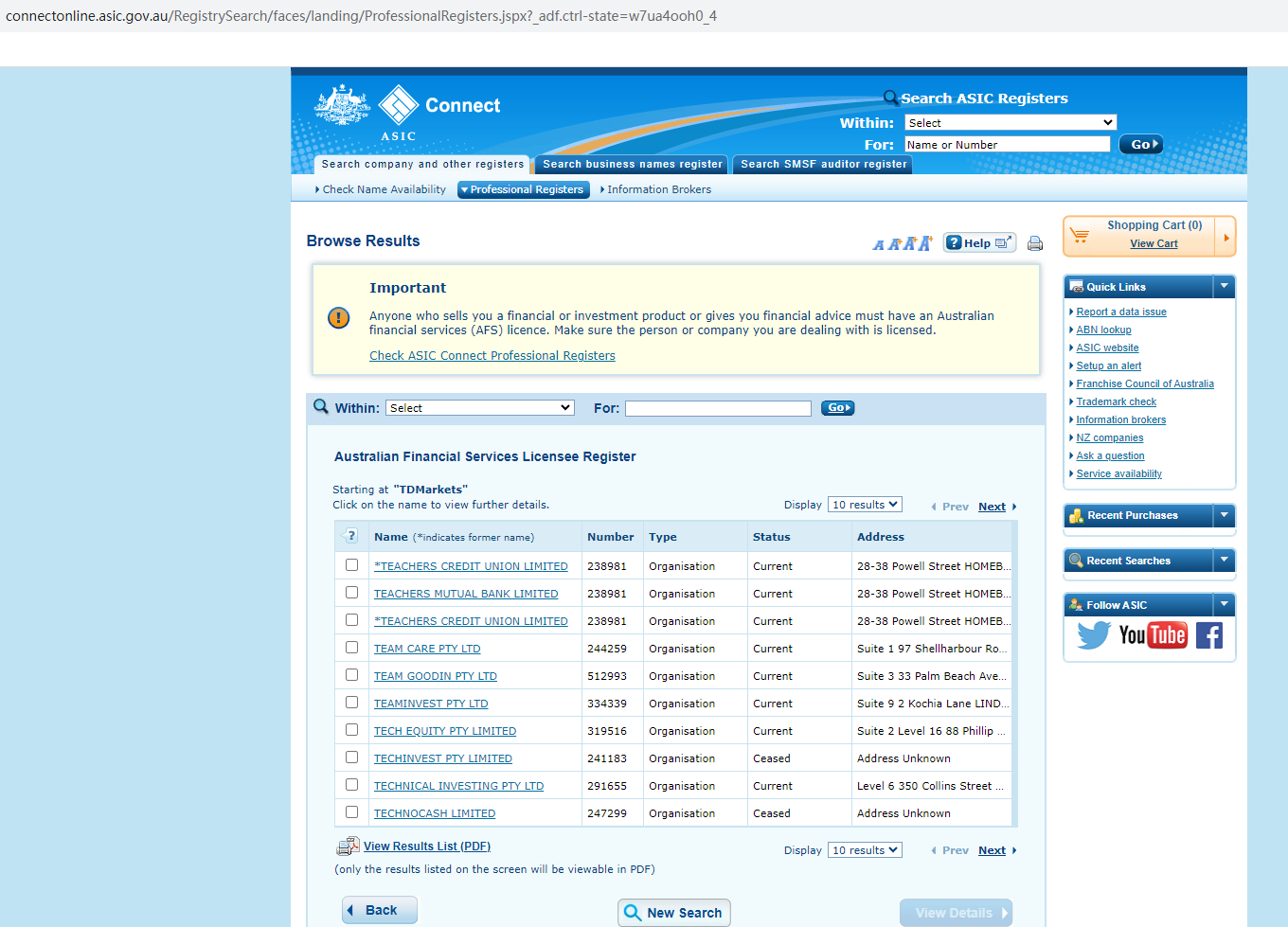Click the PDF results list icon
The image size is (1288, 927).
[348, 847]
